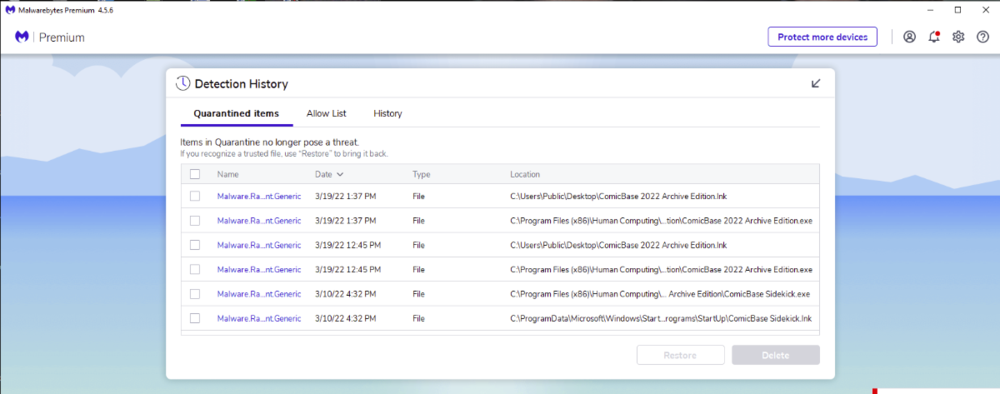
Task: Click the Date cell for the Sidekick.exe row
Action: (x=345, y=294)
